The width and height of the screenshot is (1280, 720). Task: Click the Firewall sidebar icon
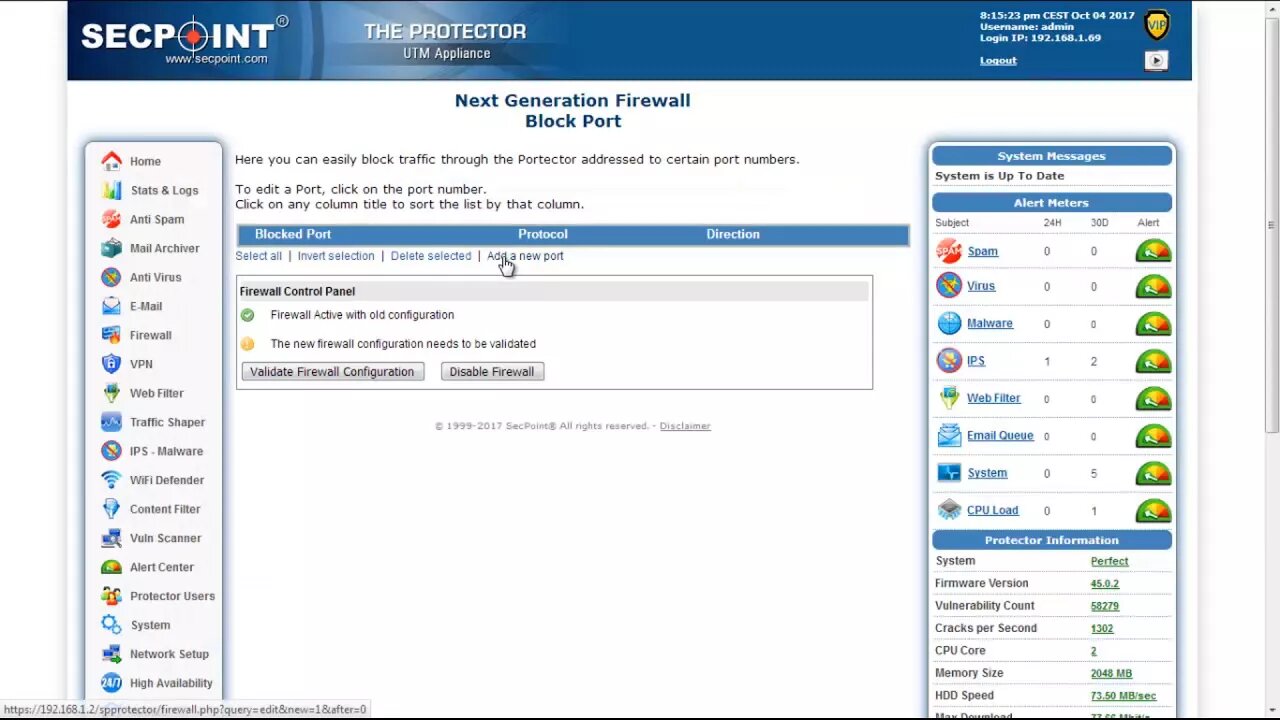[x=111, y=335]
